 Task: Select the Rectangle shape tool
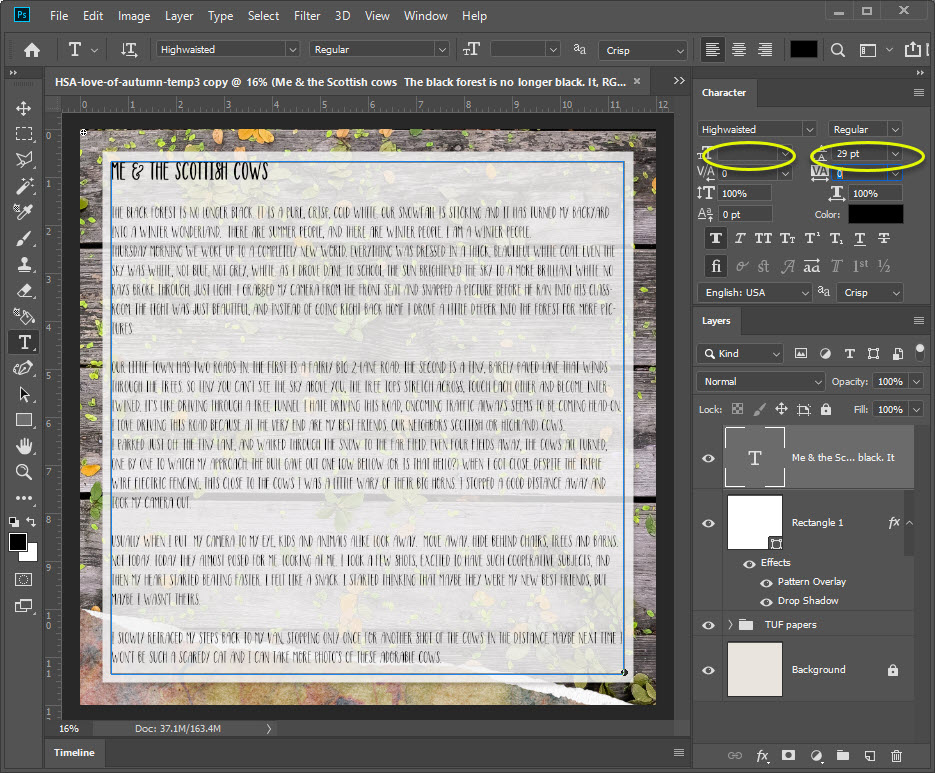[x=24, y=420]
